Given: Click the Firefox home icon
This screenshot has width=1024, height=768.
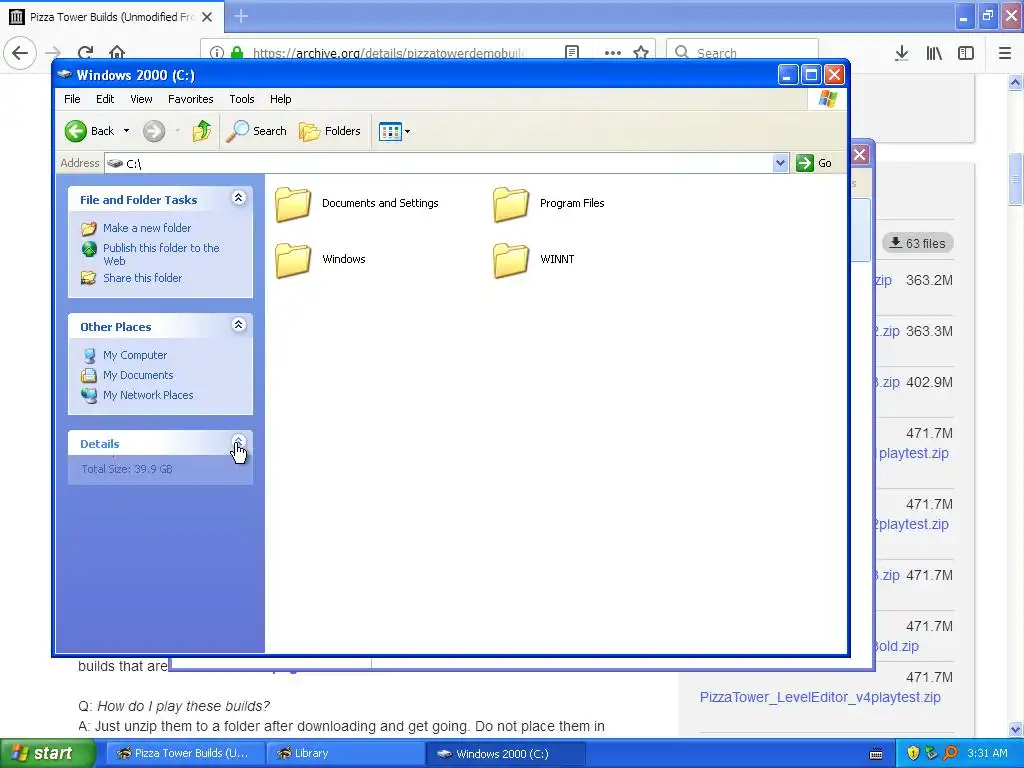Looking at the screenshot, I should click(x=117, y=52).
